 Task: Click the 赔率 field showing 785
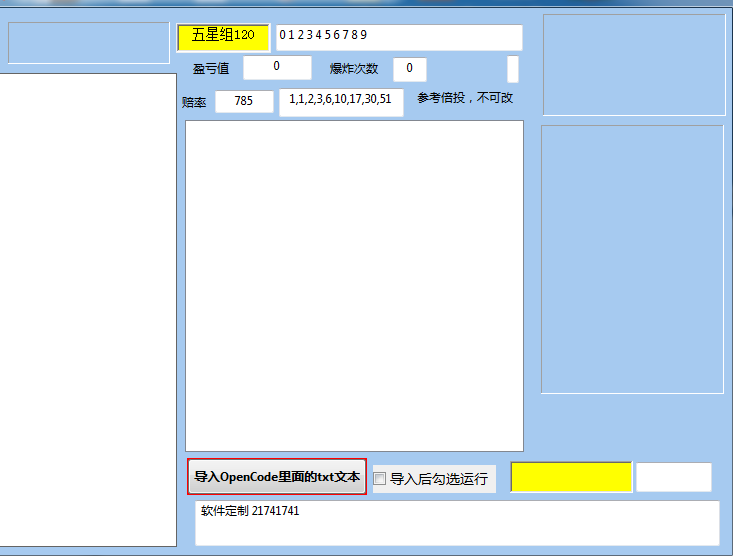(x=244, y=101)
